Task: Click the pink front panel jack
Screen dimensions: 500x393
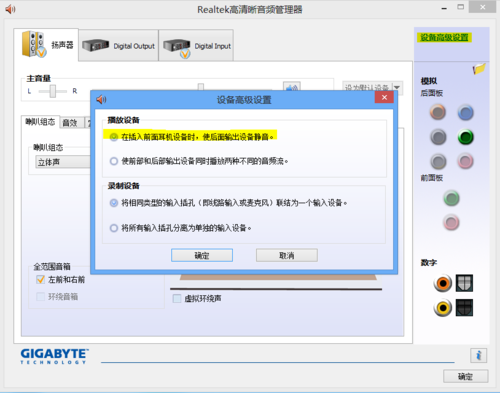Action: tap(451, 222)
